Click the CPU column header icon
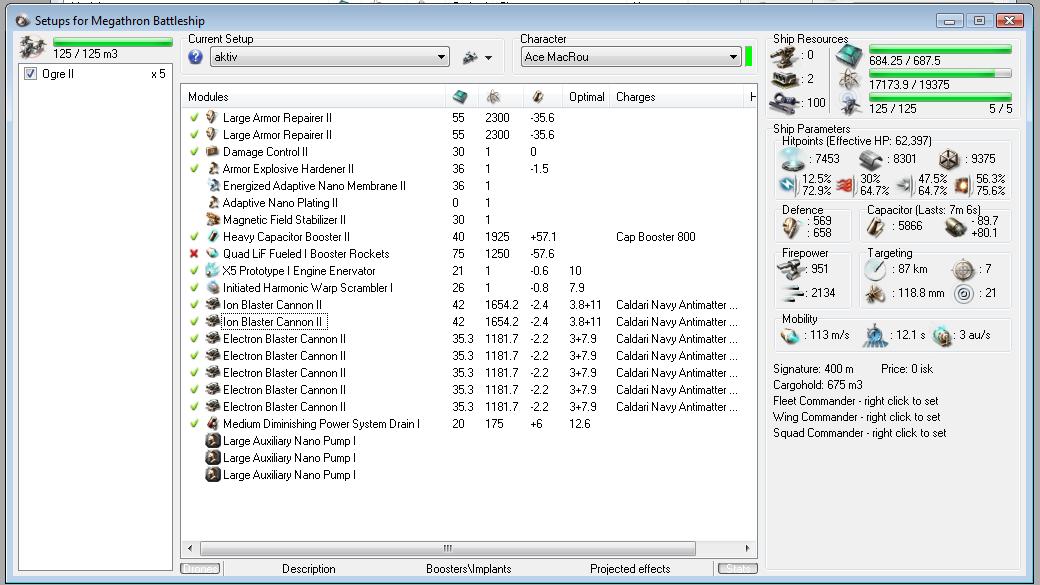This screenshot has width=1040, height=585. click(x=460, y=97)
